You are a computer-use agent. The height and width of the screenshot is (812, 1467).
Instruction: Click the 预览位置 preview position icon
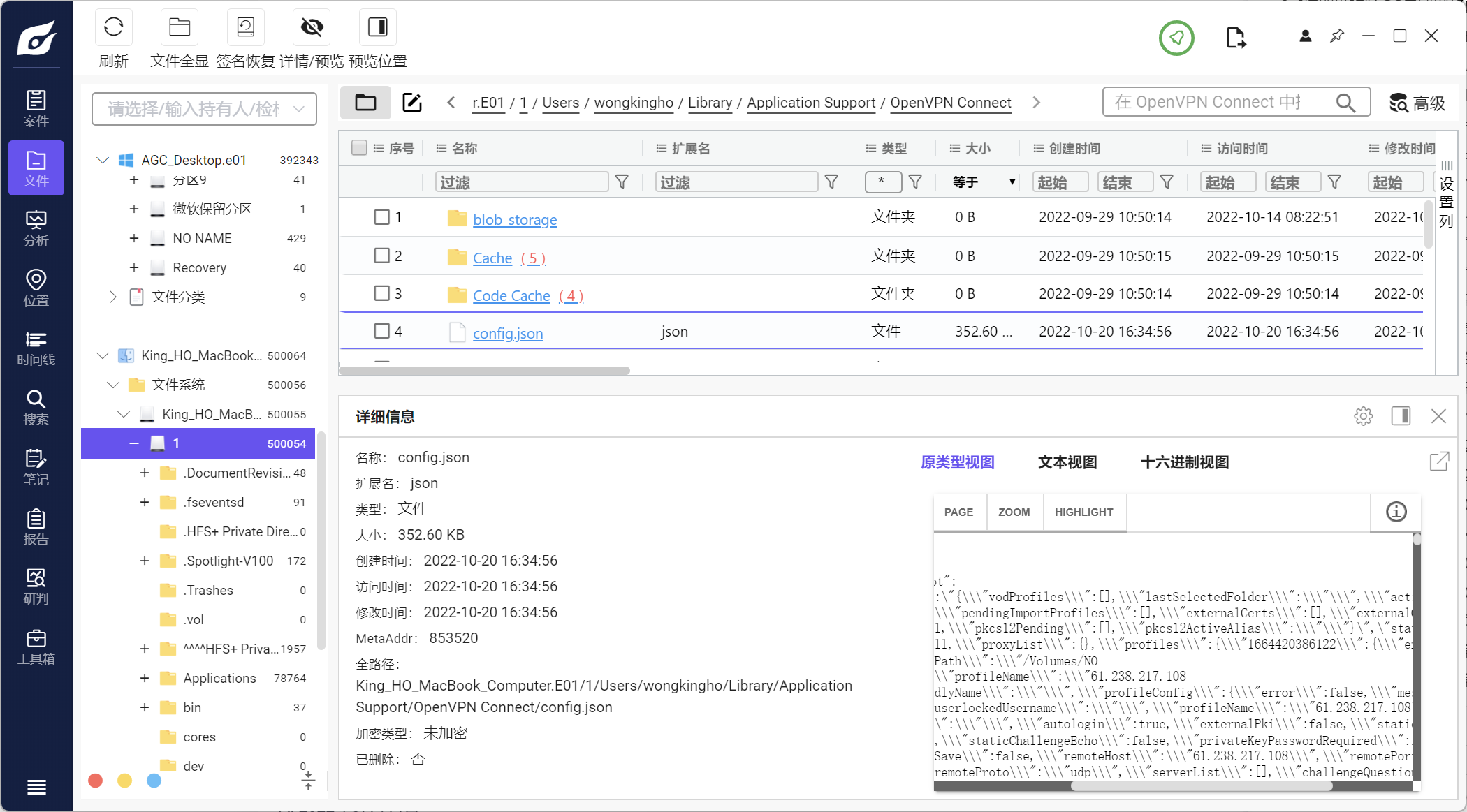pos(378,27)
